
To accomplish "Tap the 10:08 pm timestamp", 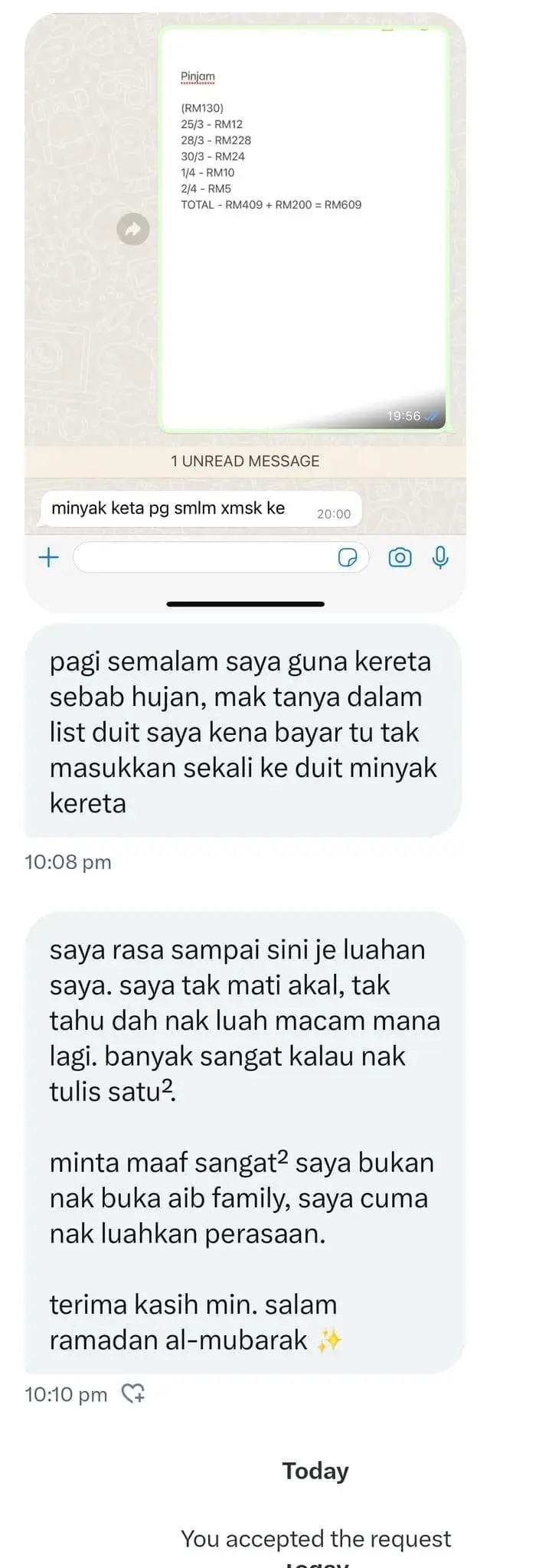I will (x=68, y=862).
